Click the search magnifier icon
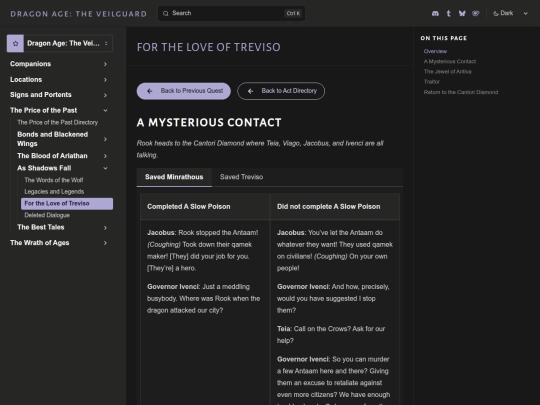 click(x=166, y=13)
